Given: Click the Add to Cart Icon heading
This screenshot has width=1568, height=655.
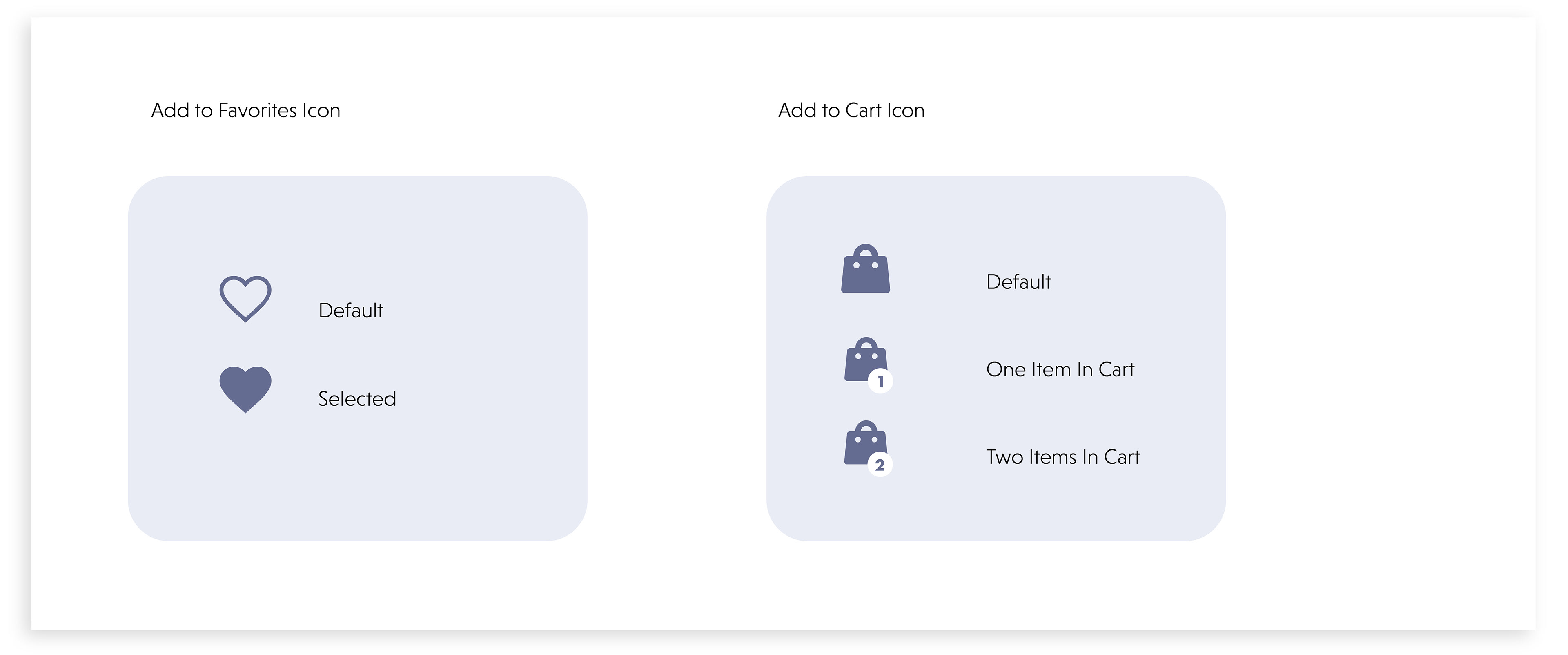Looking at the screenshot, I should [851, 110].
